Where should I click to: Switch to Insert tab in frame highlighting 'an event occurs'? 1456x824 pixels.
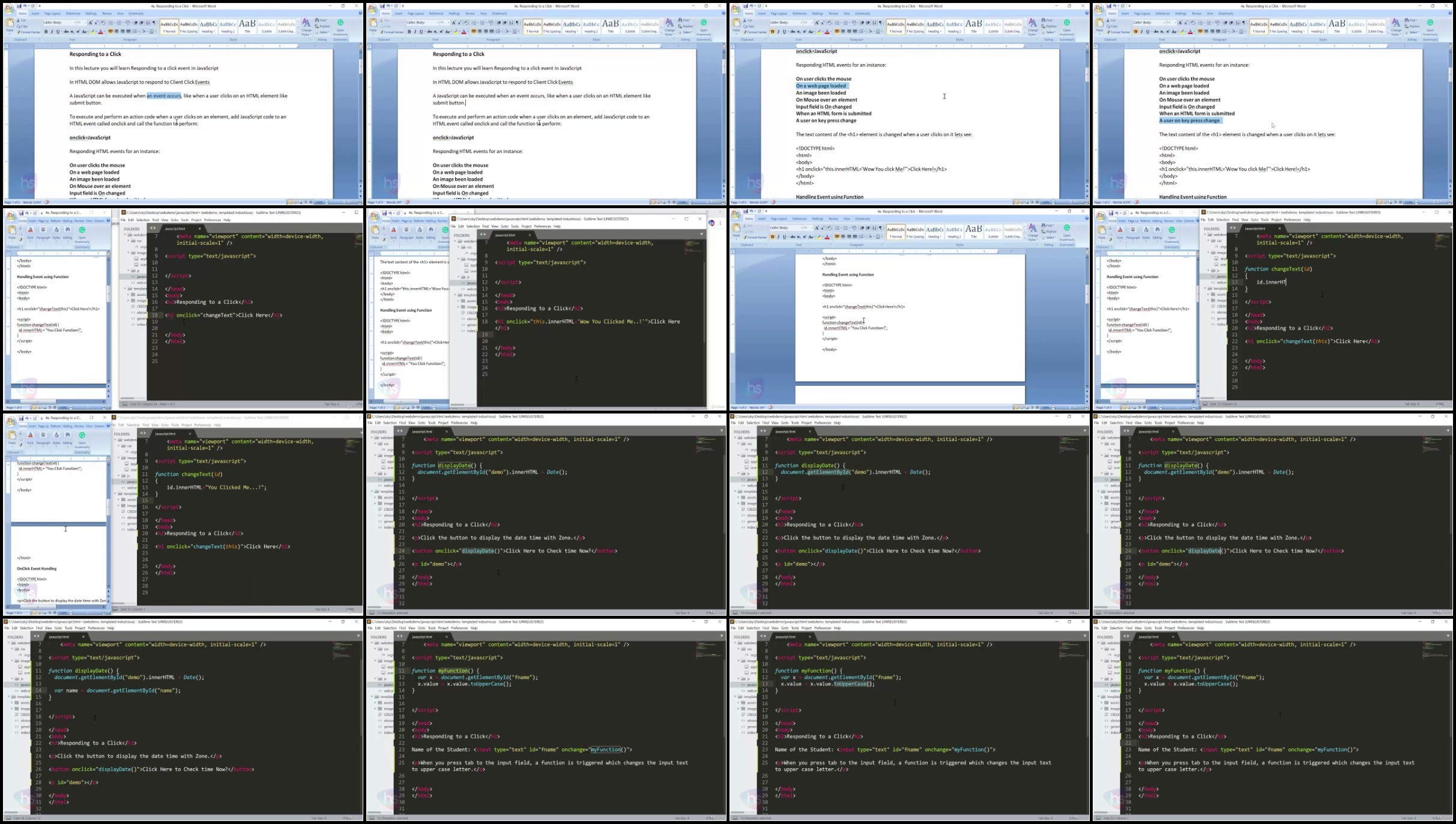click(35, 13)
